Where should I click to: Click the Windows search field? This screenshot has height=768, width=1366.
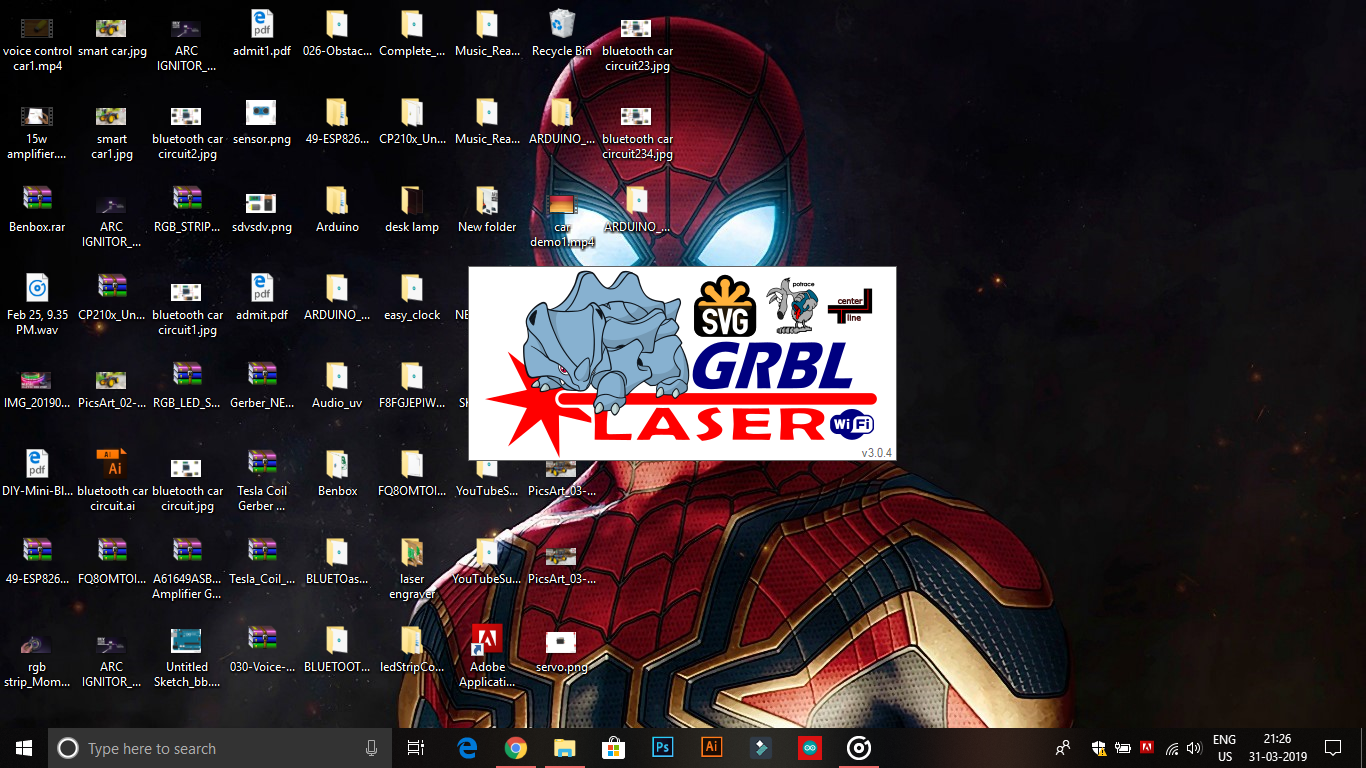pos(200,747)
